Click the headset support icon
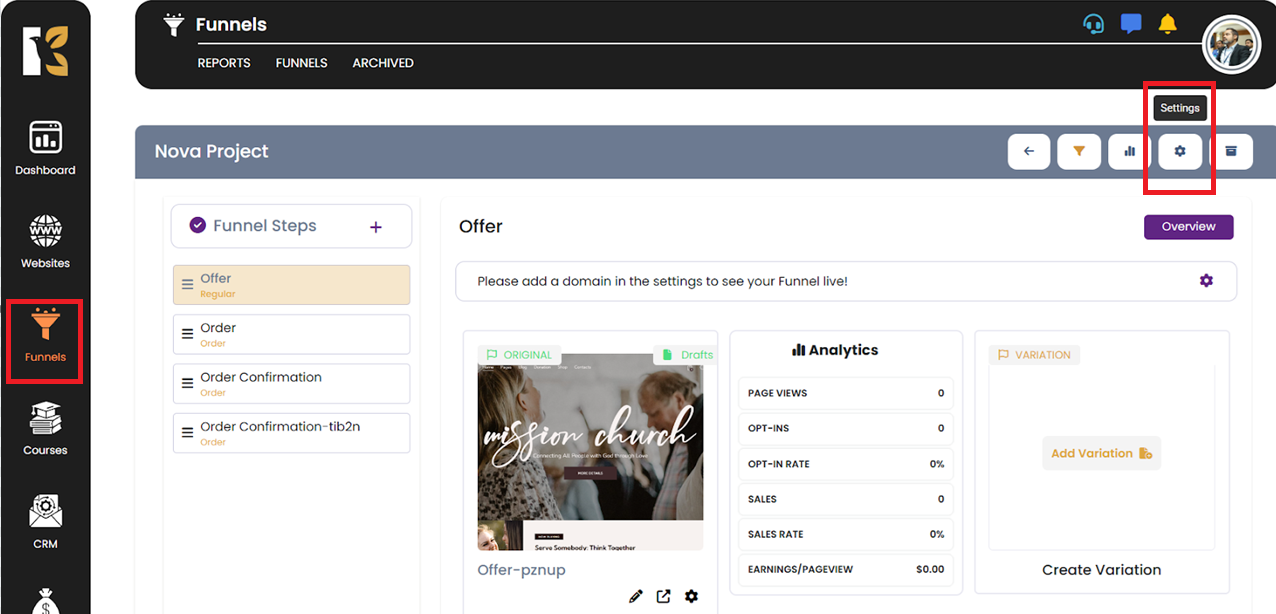 click(1094, 24)
